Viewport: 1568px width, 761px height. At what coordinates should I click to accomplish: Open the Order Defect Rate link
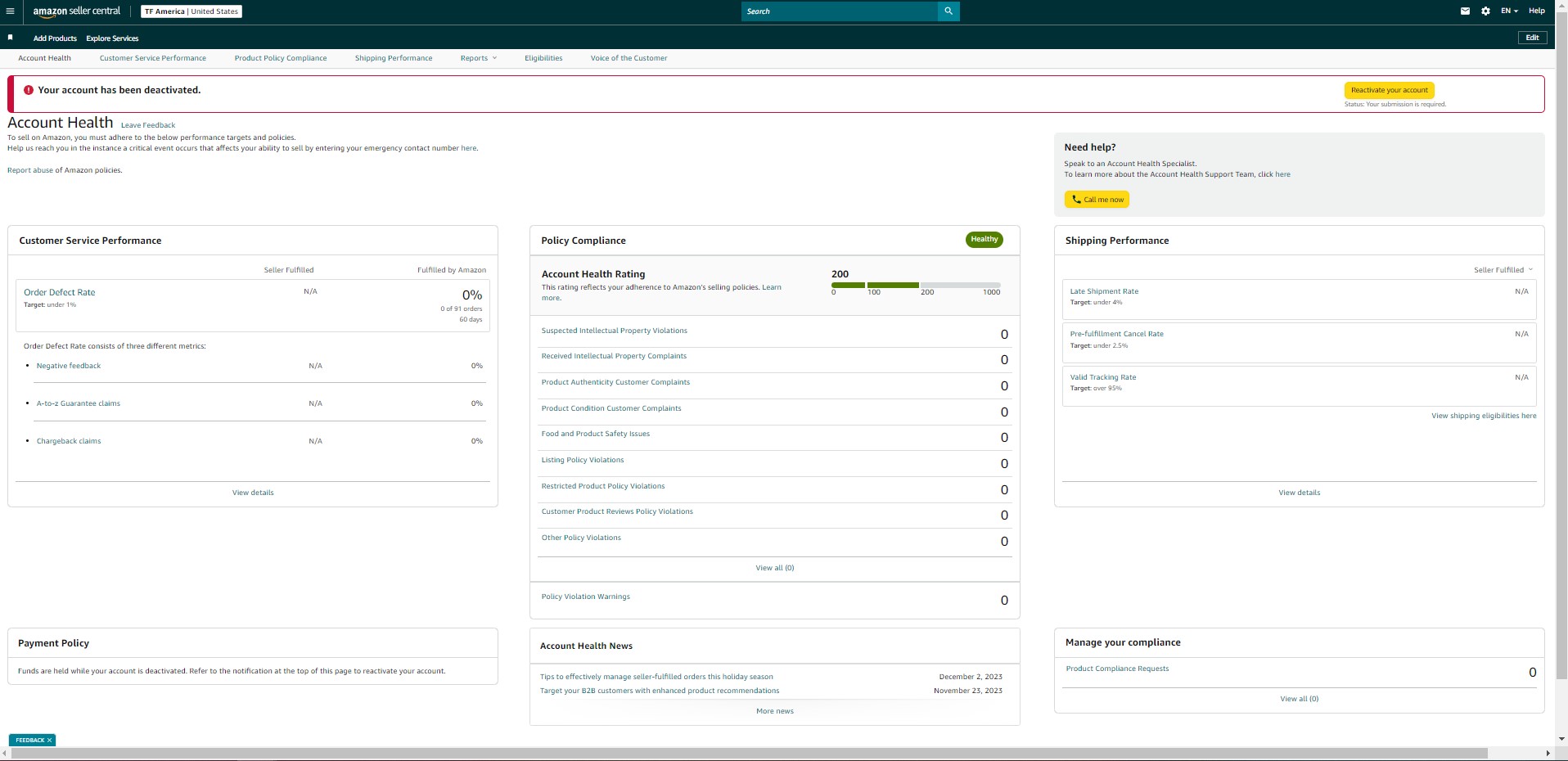(60, 292)
